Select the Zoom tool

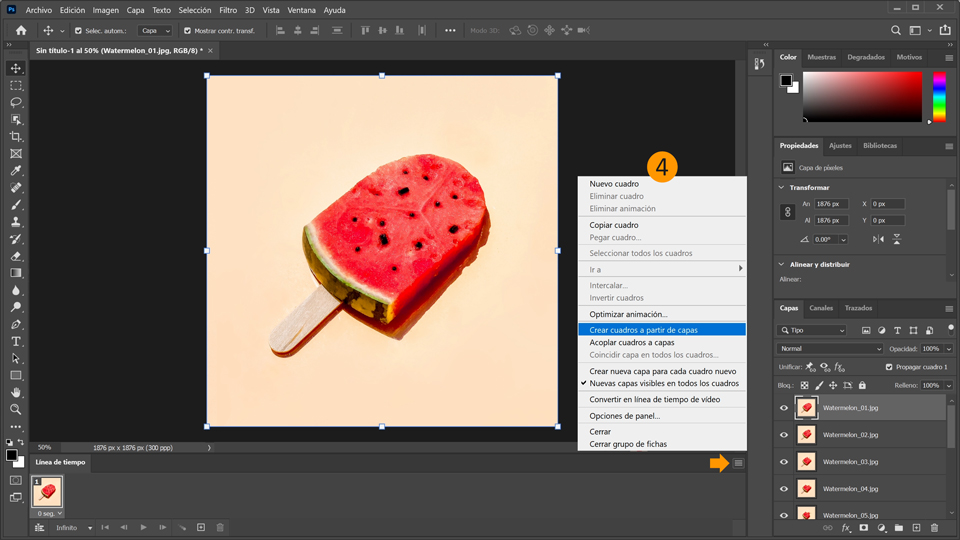[x=16, y=409]
